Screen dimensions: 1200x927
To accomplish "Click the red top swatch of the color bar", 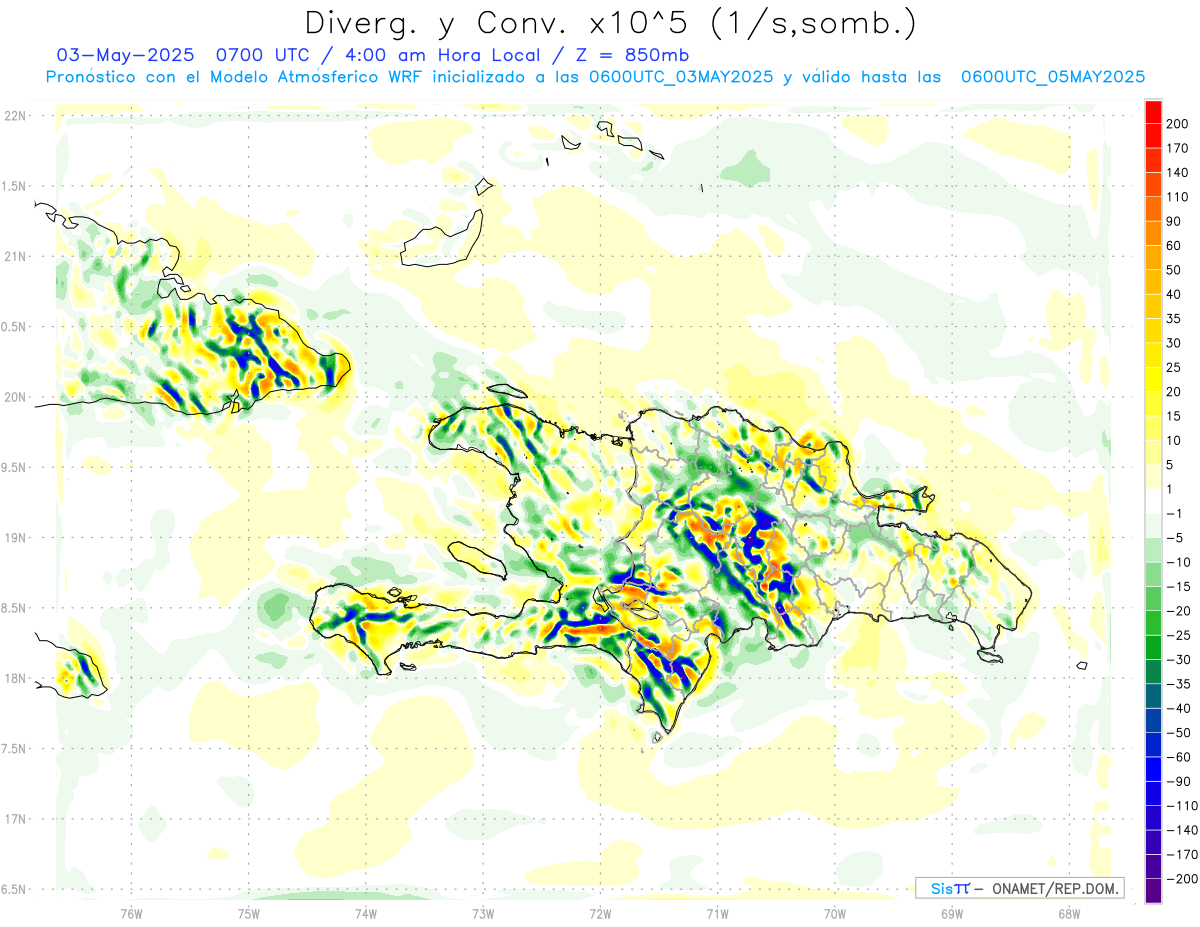I will tap(1153, 111).
